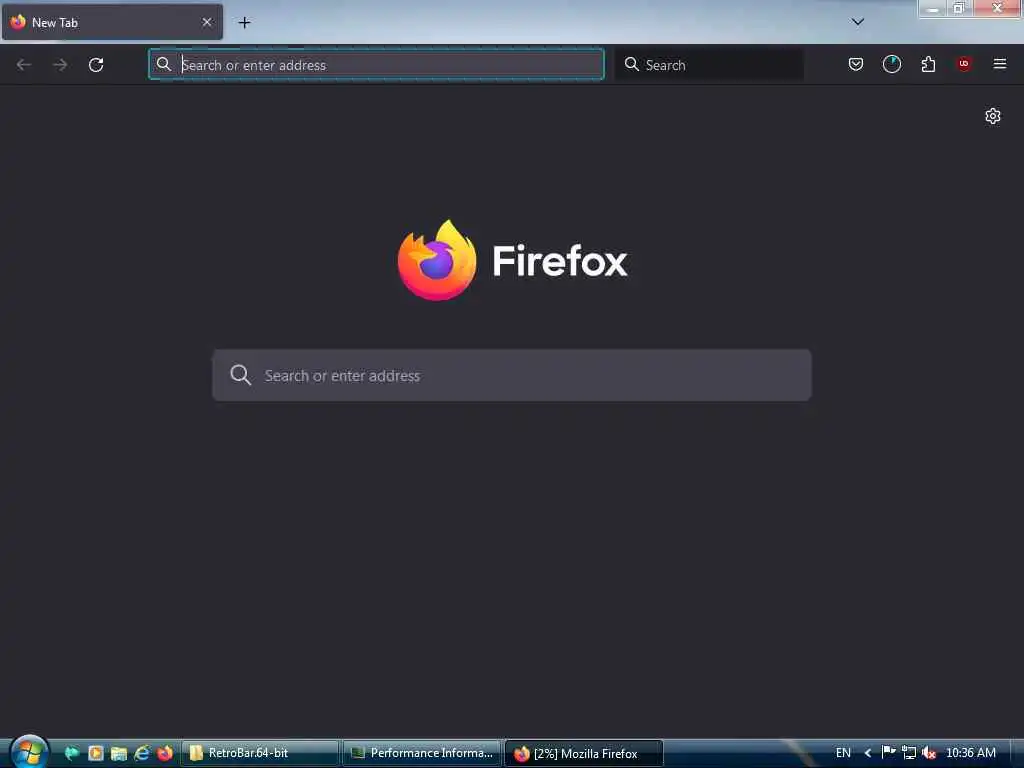Click the address bar at top
Image resolution: width=1024 pixels, height=768 pixels.
376,65
